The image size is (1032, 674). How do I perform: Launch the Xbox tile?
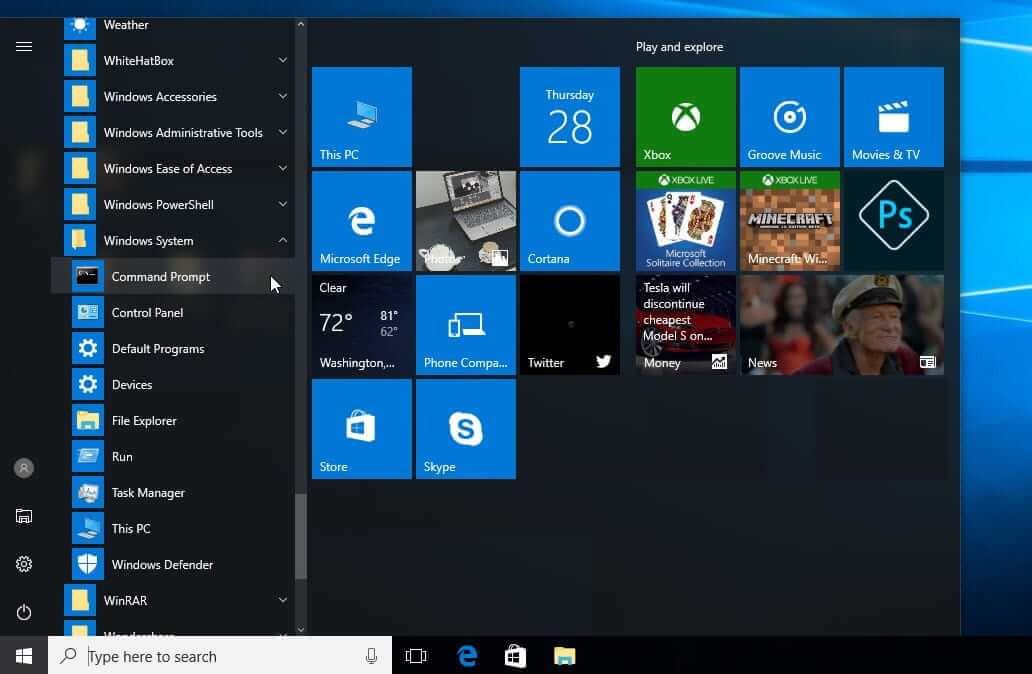point(686,117)
